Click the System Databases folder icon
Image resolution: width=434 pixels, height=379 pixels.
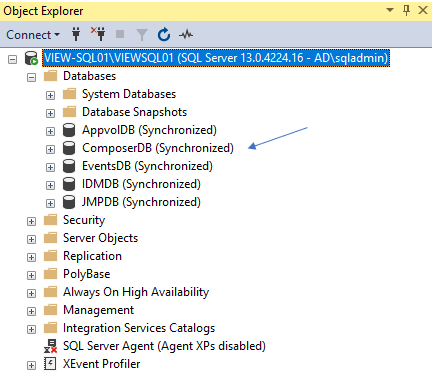(x=69, y=94)
